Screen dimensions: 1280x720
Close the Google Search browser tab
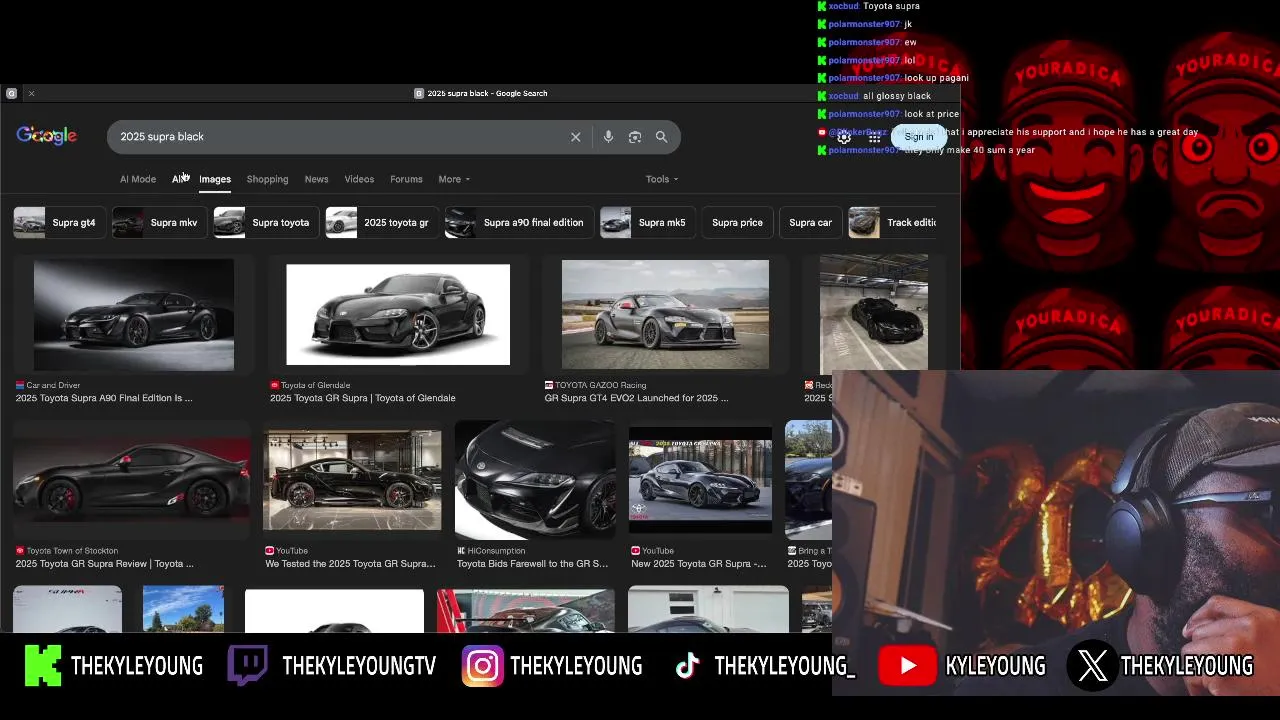31,93
